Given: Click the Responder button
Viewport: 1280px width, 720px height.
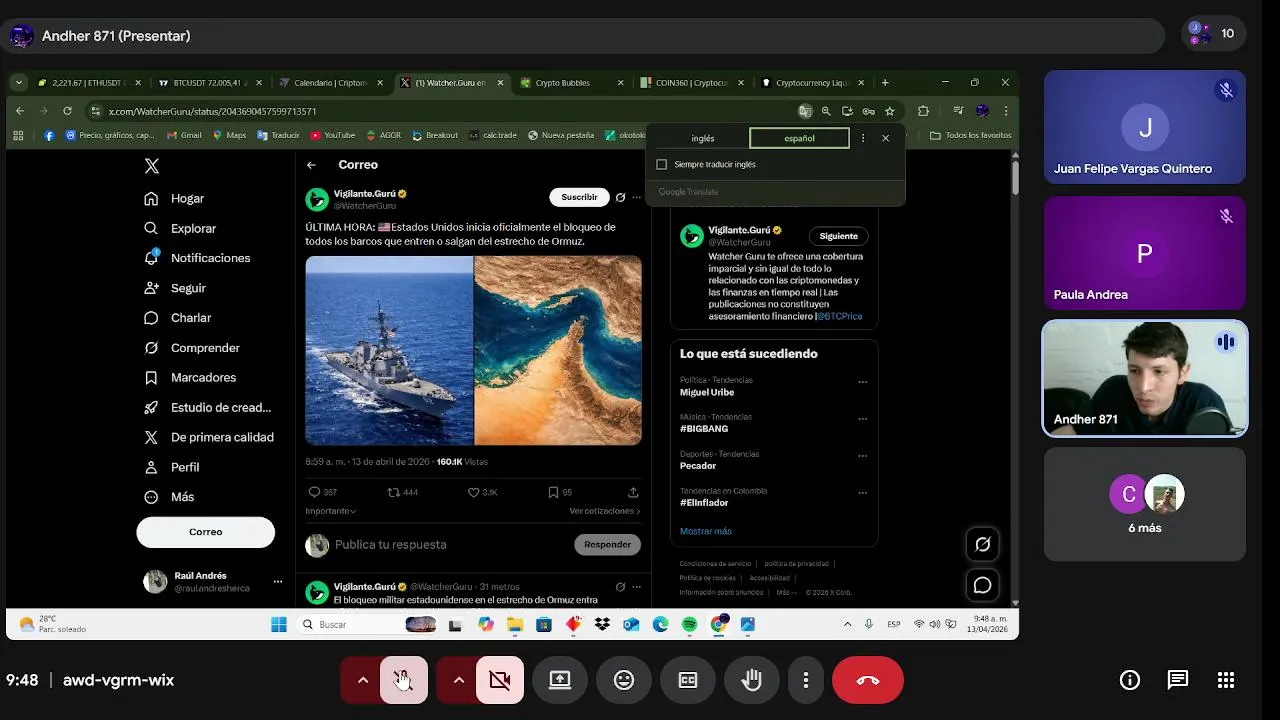Looking at the screenshot, I should (607, 545).
